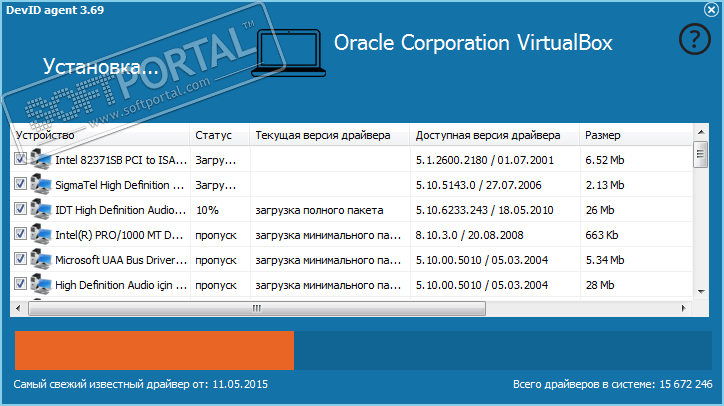Sort by Доступная версия драйвера column header

click(x=495, y=135)
